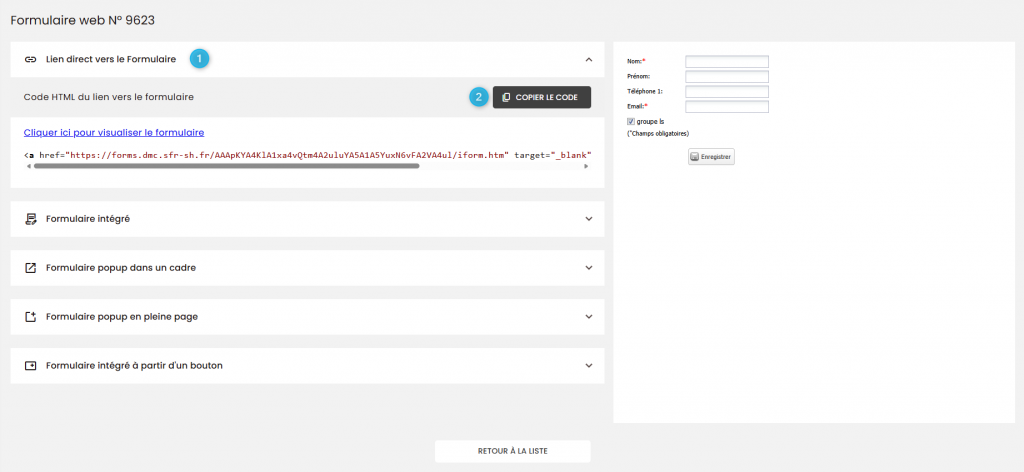This screenshot has height=472, width=1024.
Task: Expand Formulaire popup dans un cadre chevron
Action: tap(588, 268)
